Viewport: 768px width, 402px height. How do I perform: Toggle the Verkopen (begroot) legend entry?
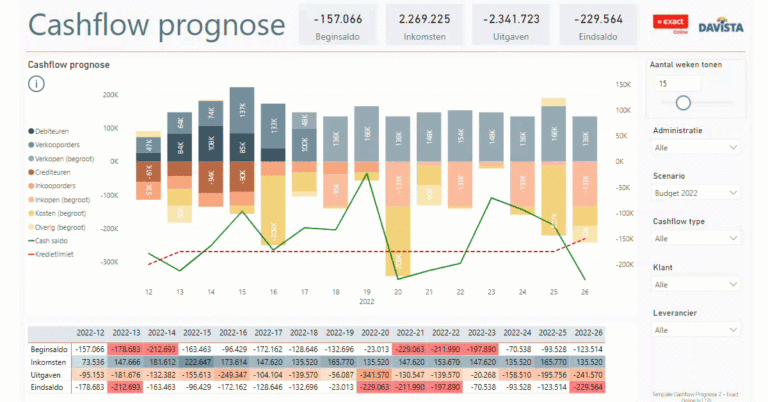(61, 159)
